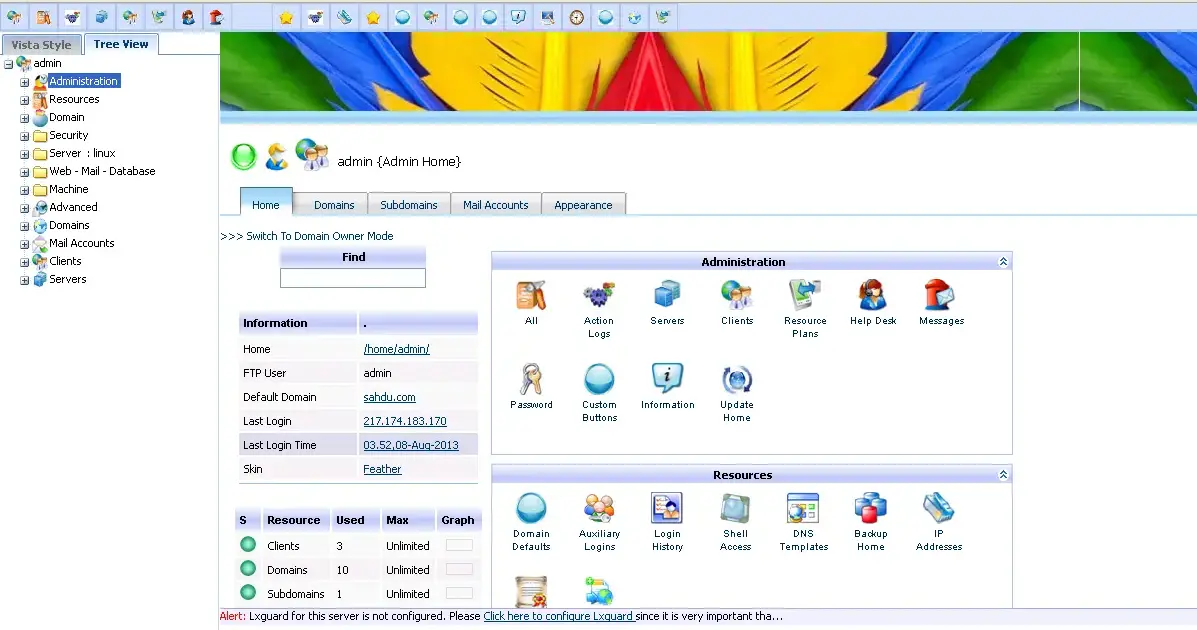Expand the Security tree node
1197x630 pixels.
coord(25,136)
